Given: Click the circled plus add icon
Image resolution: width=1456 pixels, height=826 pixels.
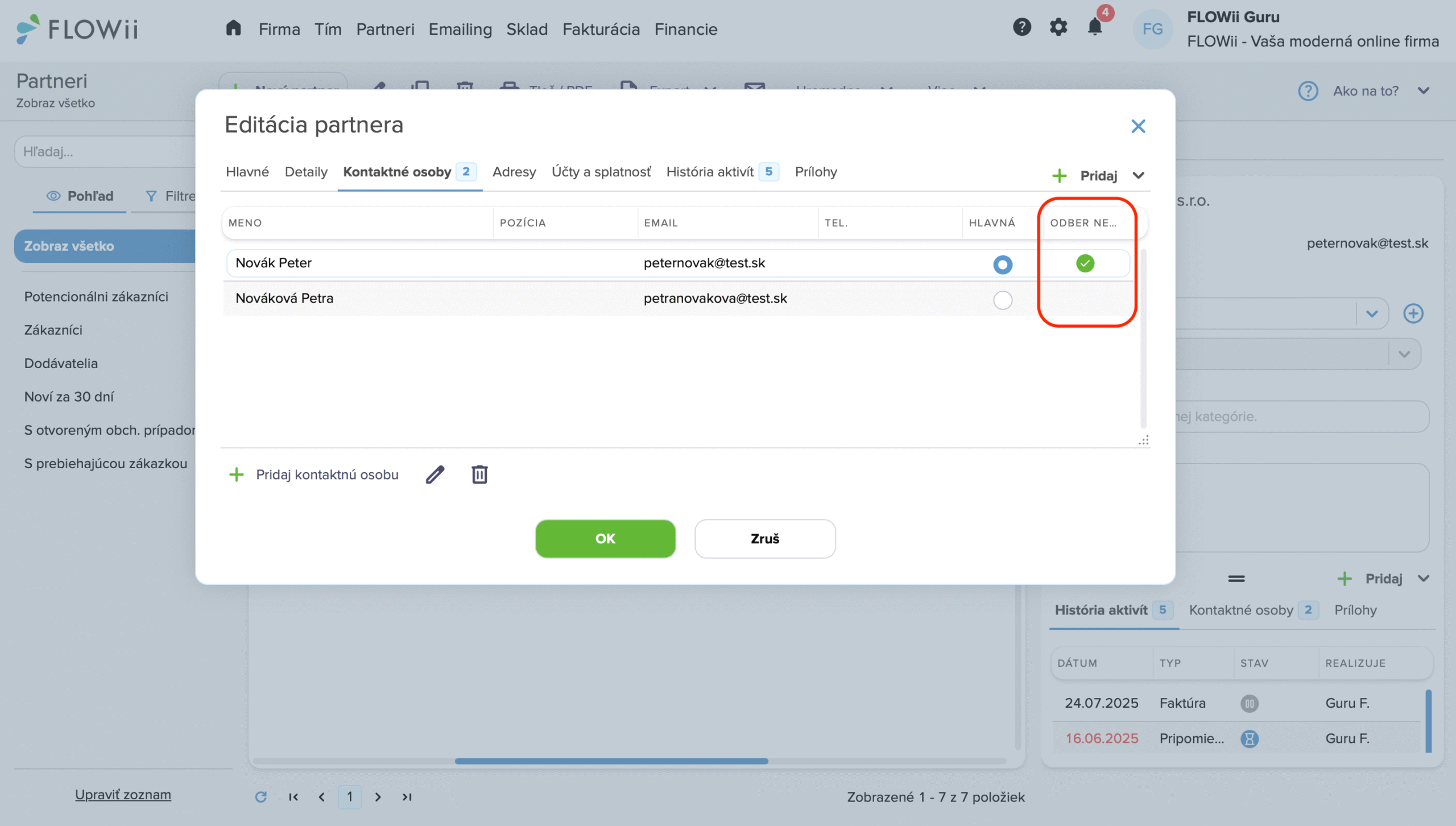Looking at the screenshot, I should point(1413,313).
